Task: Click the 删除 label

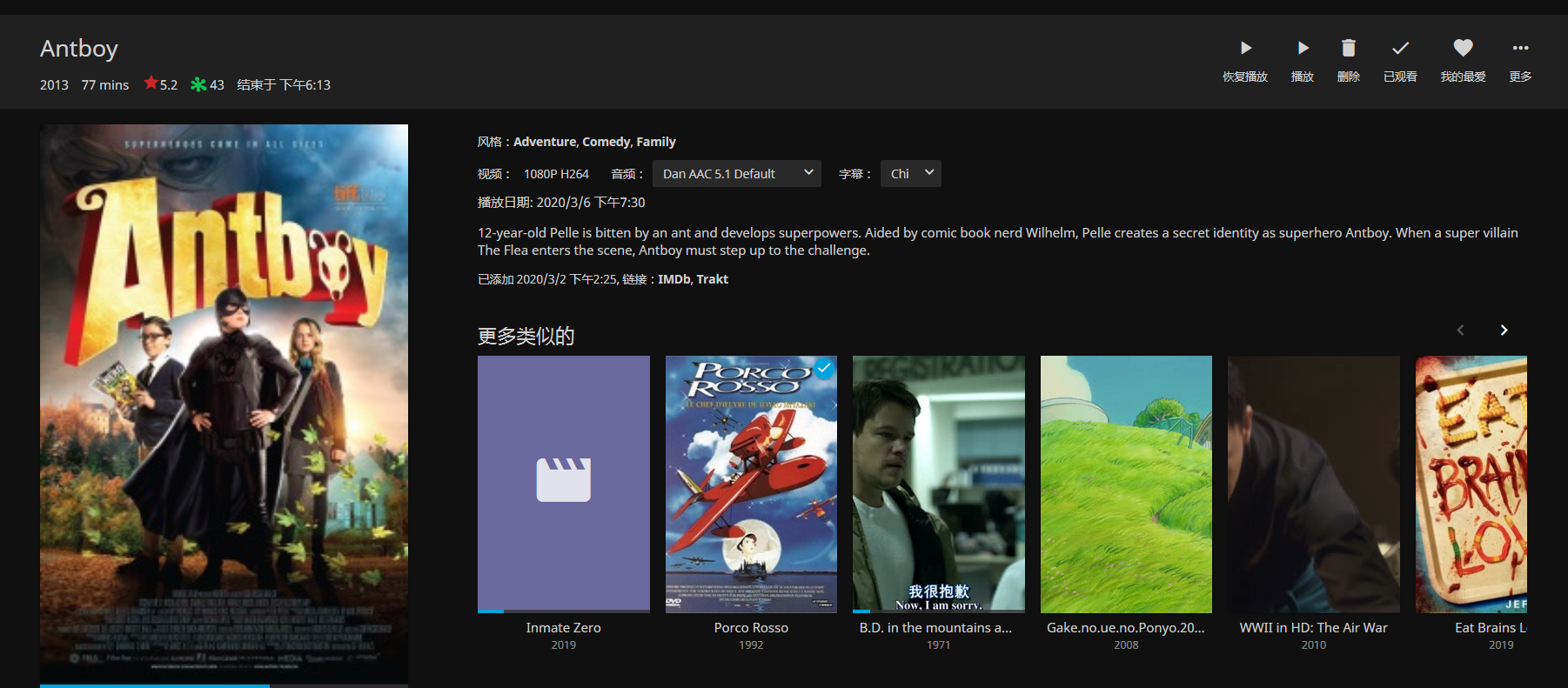Action: coord(1348,77)
